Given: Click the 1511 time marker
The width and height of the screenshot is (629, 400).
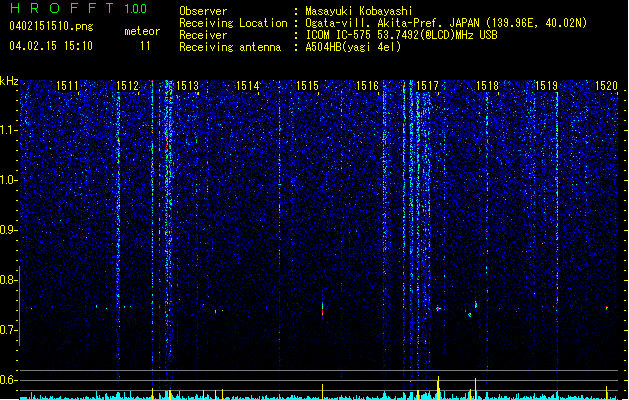Looking at the screenshot, I should pos(67,86).
